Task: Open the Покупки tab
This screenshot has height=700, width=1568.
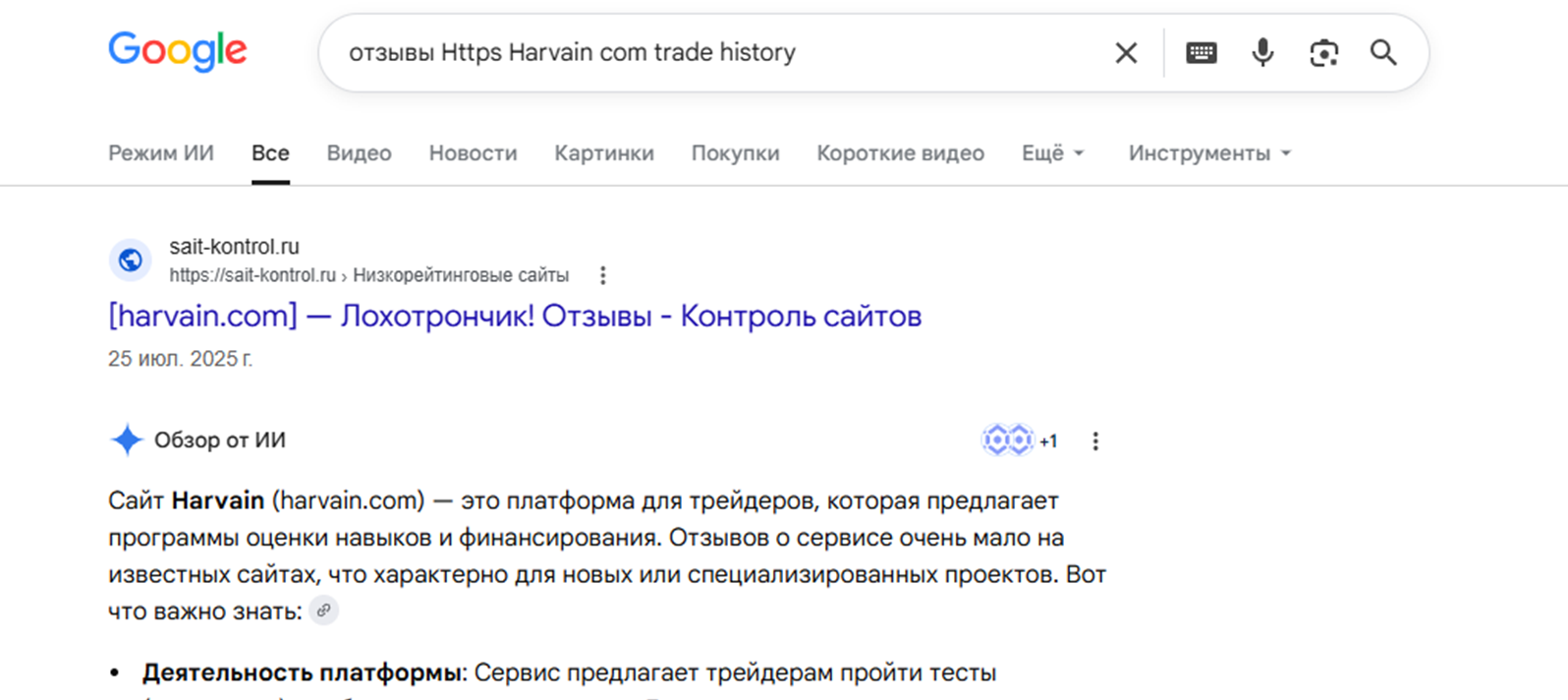Action: coord(735,153)
